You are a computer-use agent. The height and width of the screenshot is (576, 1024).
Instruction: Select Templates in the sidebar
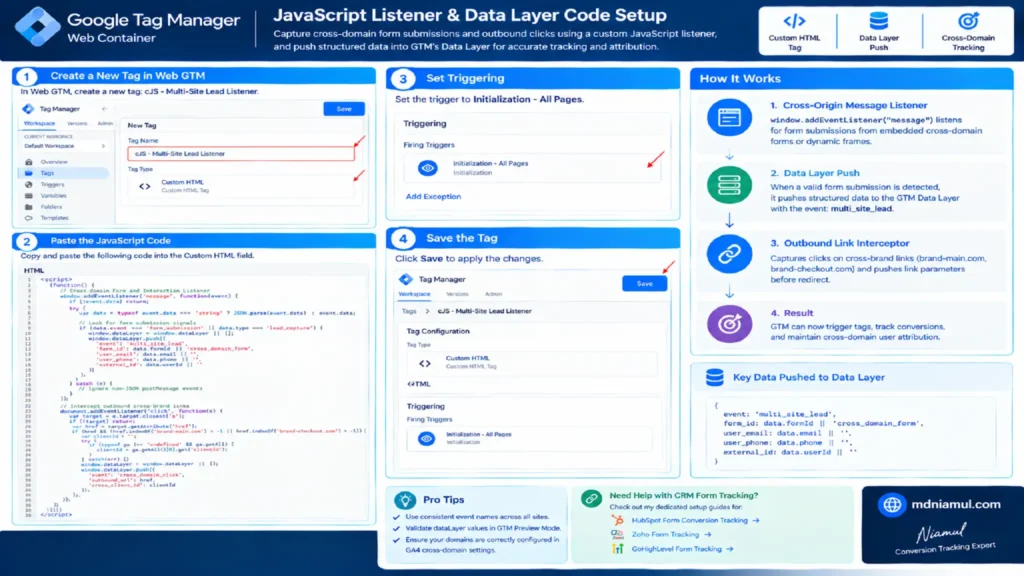pyautogui.click(x=54, y=218)
